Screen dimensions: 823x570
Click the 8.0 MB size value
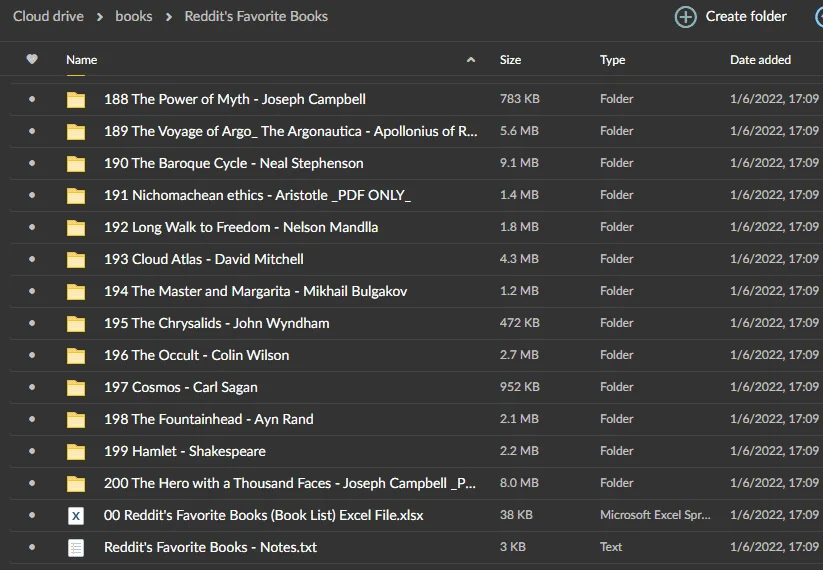click(519, 483)
